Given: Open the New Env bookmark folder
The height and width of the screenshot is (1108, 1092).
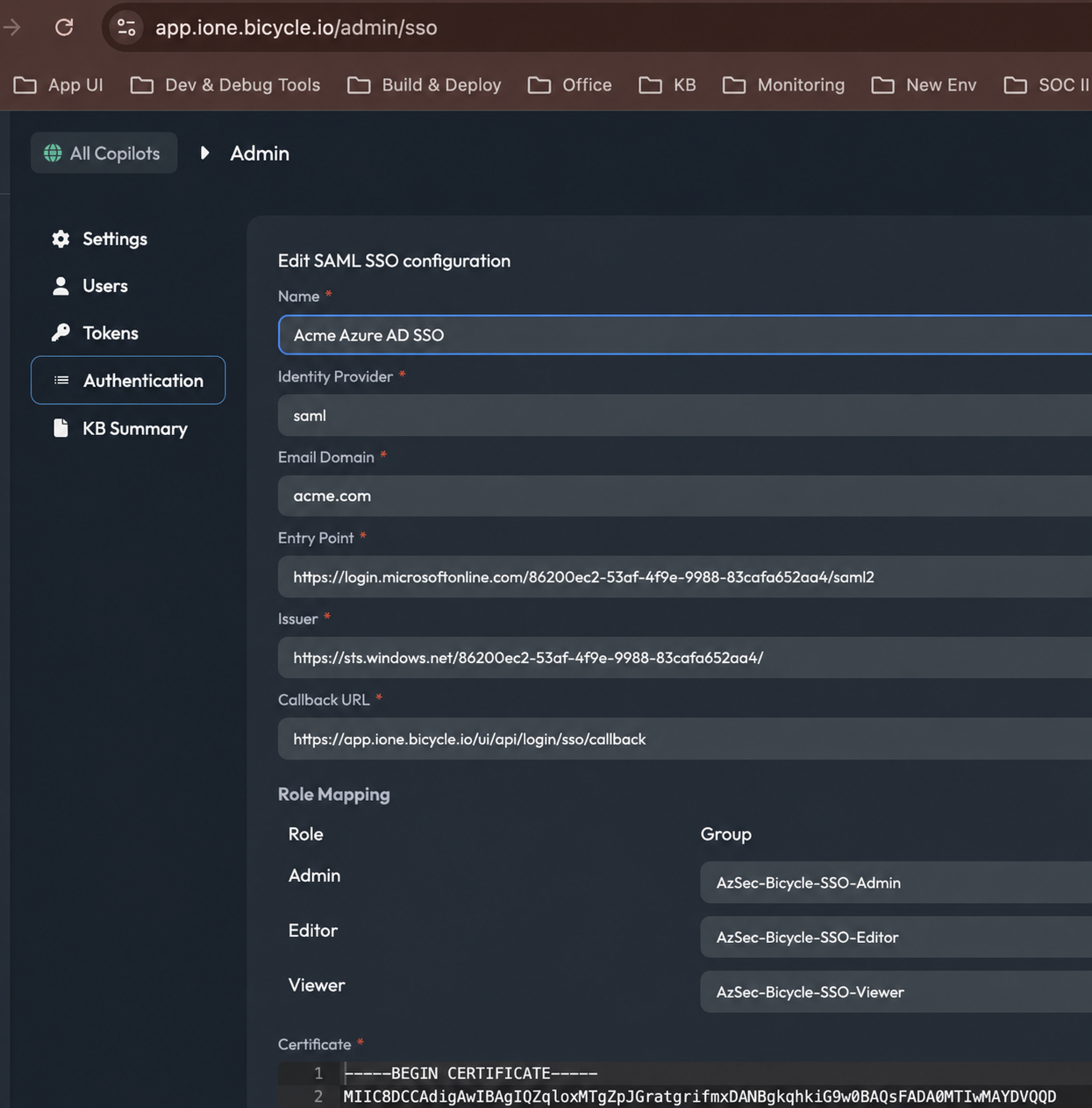Looking at the screenshot, I should point(924,85).
